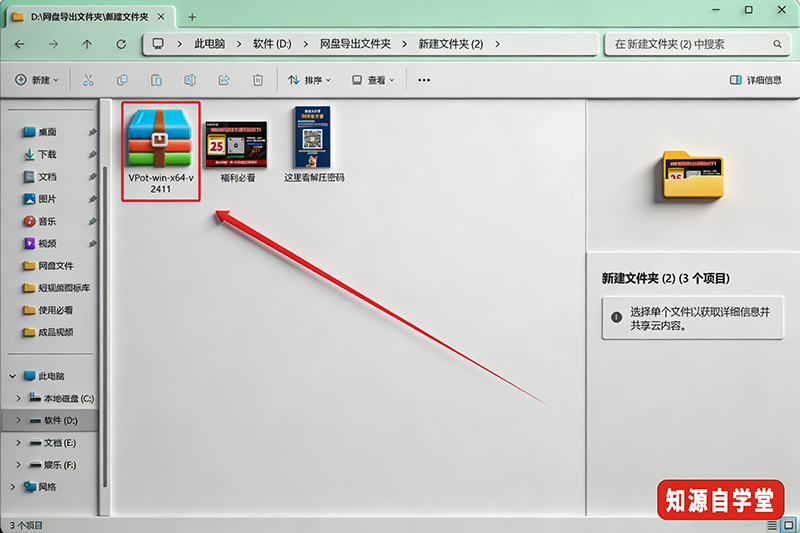This screenshot has width=800, height=533.
Task: Unpin 桌面 using its pin icon
Action: pyautogui.click(x=92, y=132)
